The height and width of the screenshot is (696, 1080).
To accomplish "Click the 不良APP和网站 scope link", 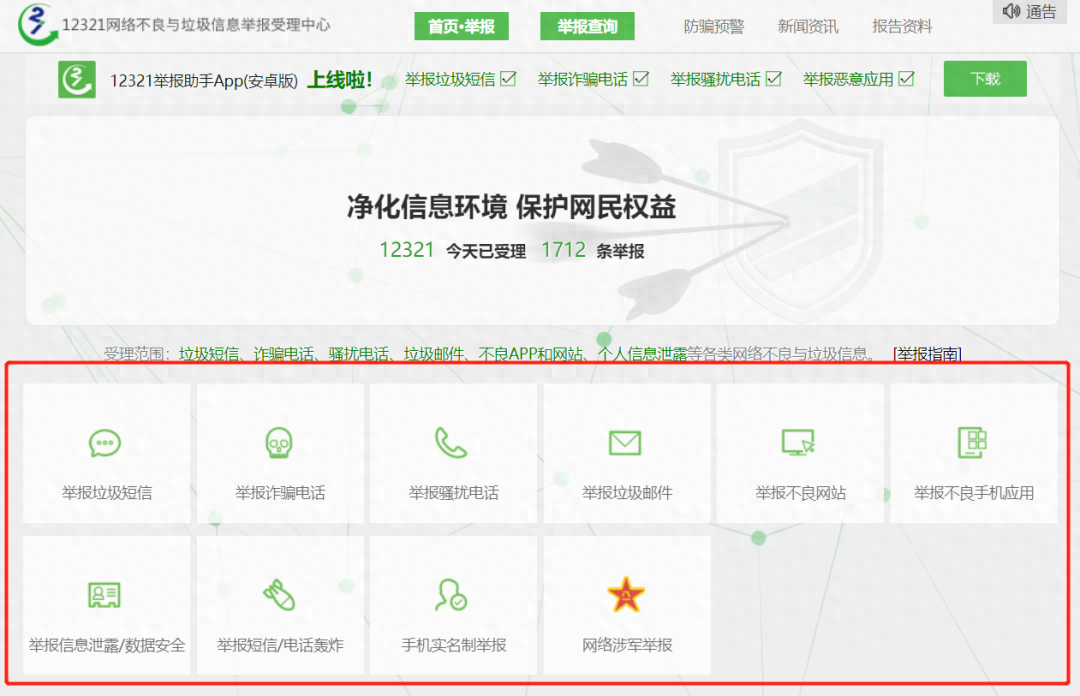I will tap(530, 354).
